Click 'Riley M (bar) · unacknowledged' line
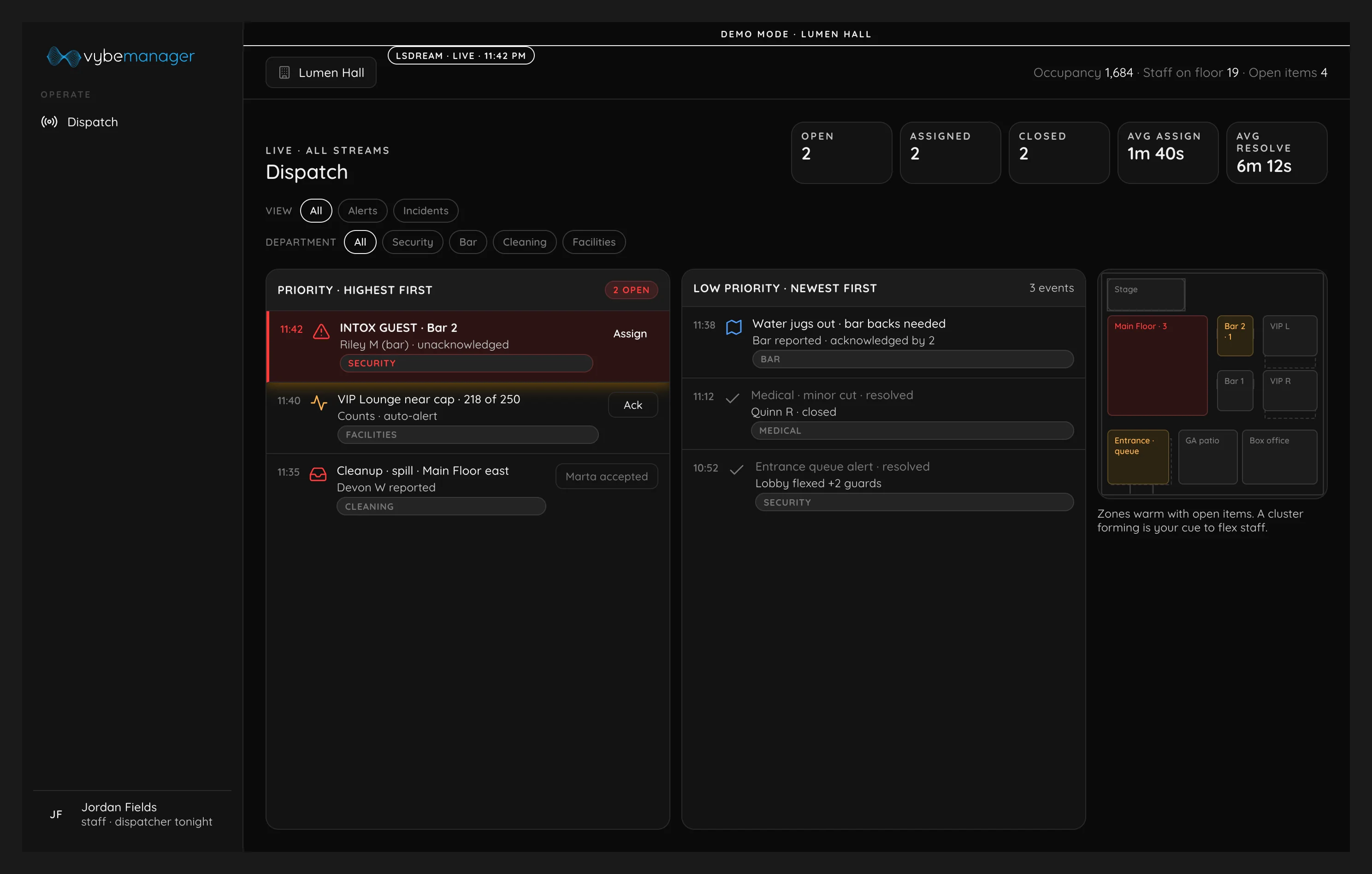 424,344
